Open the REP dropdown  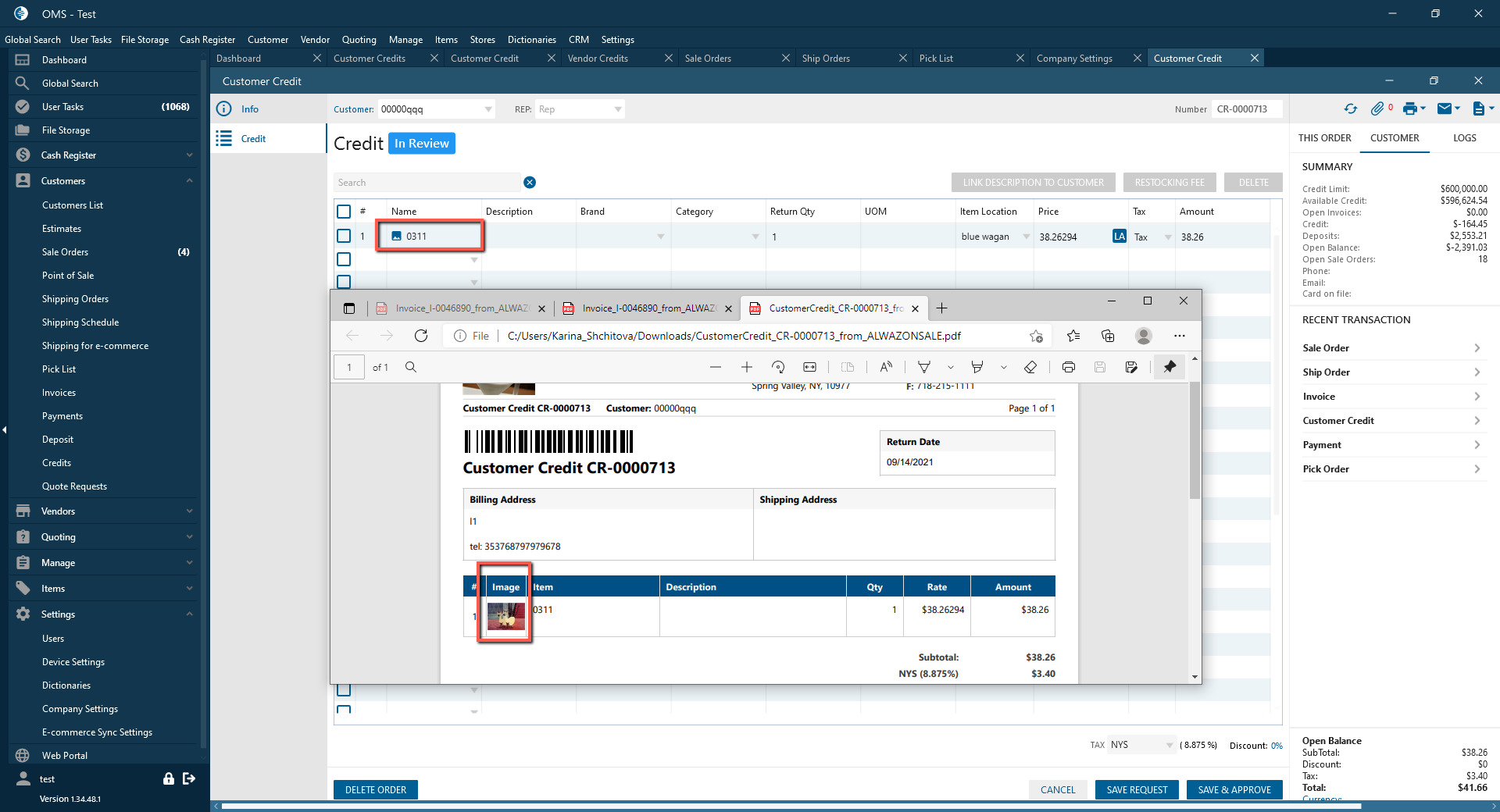[x=618, y=109]
